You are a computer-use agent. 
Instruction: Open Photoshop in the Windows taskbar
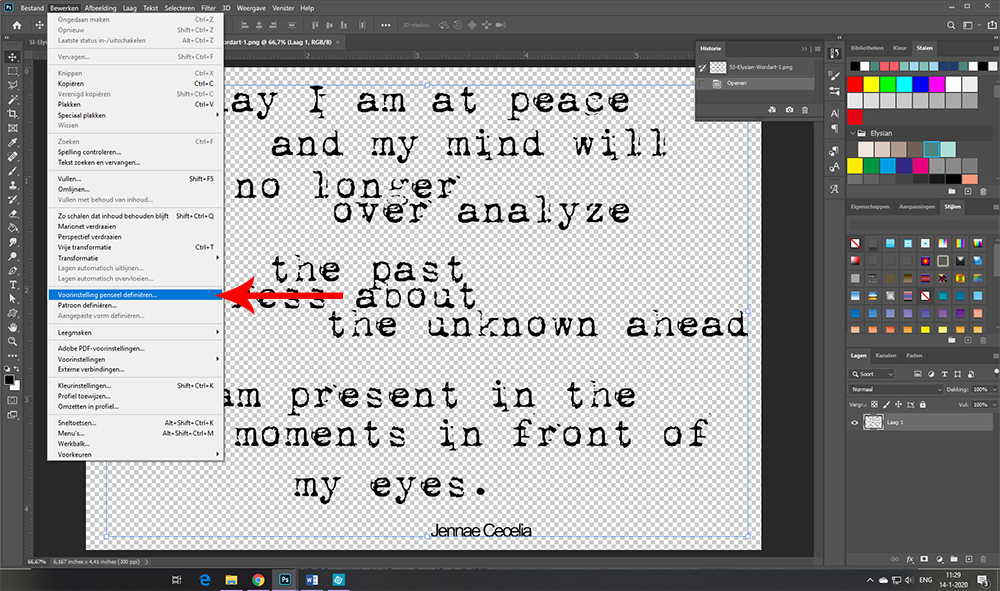pos(284,580)
